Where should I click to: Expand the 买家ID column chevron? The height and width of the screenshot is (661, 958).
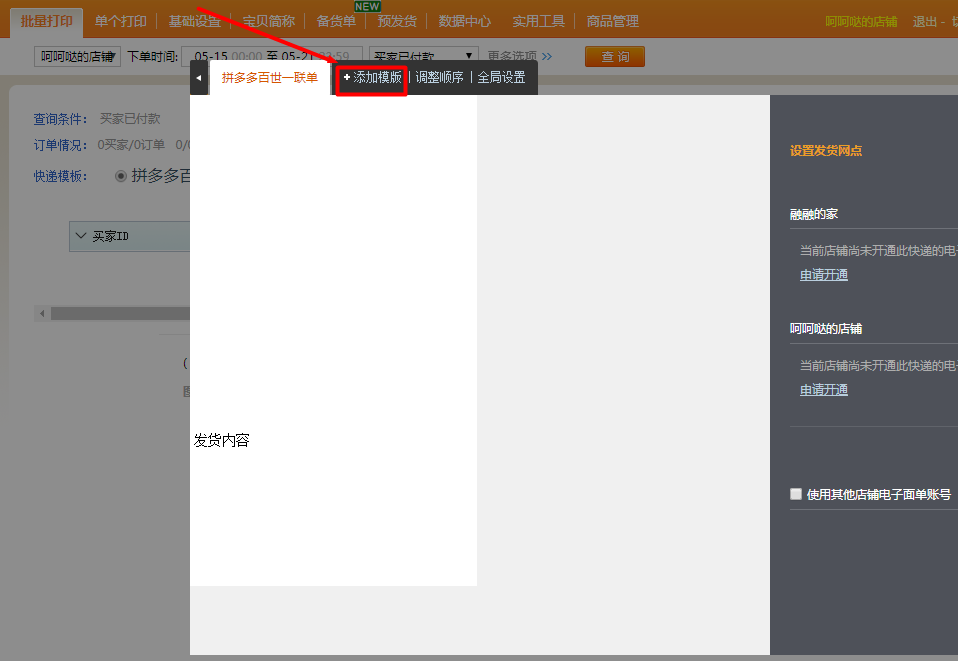tap(82, 236)
